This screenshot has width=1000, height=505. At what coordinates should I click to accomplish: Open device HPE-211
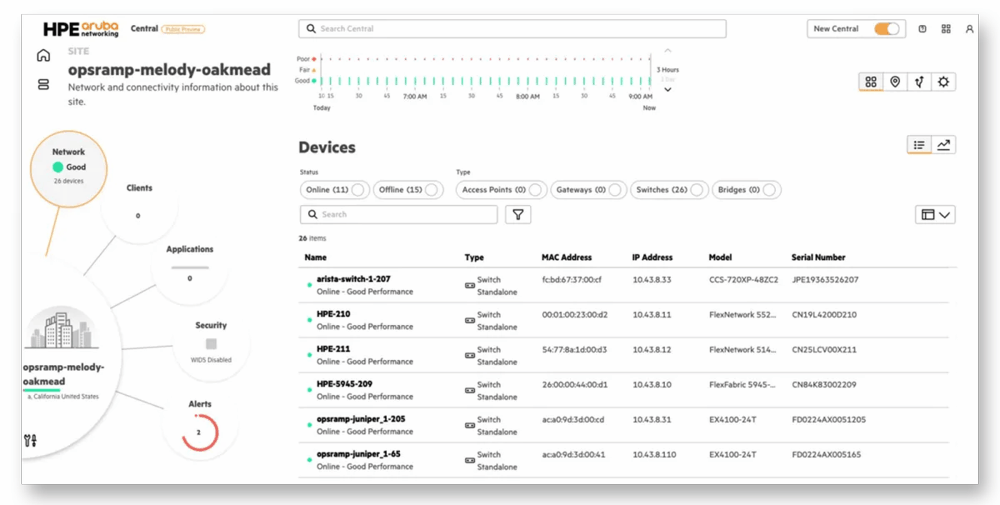coord(334,349)
